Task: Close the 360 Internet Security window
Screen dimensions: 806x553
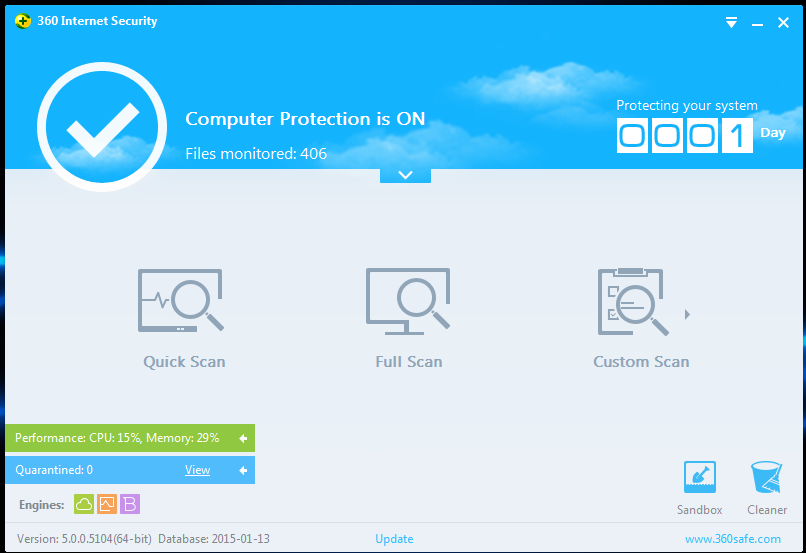Action: 783,23
